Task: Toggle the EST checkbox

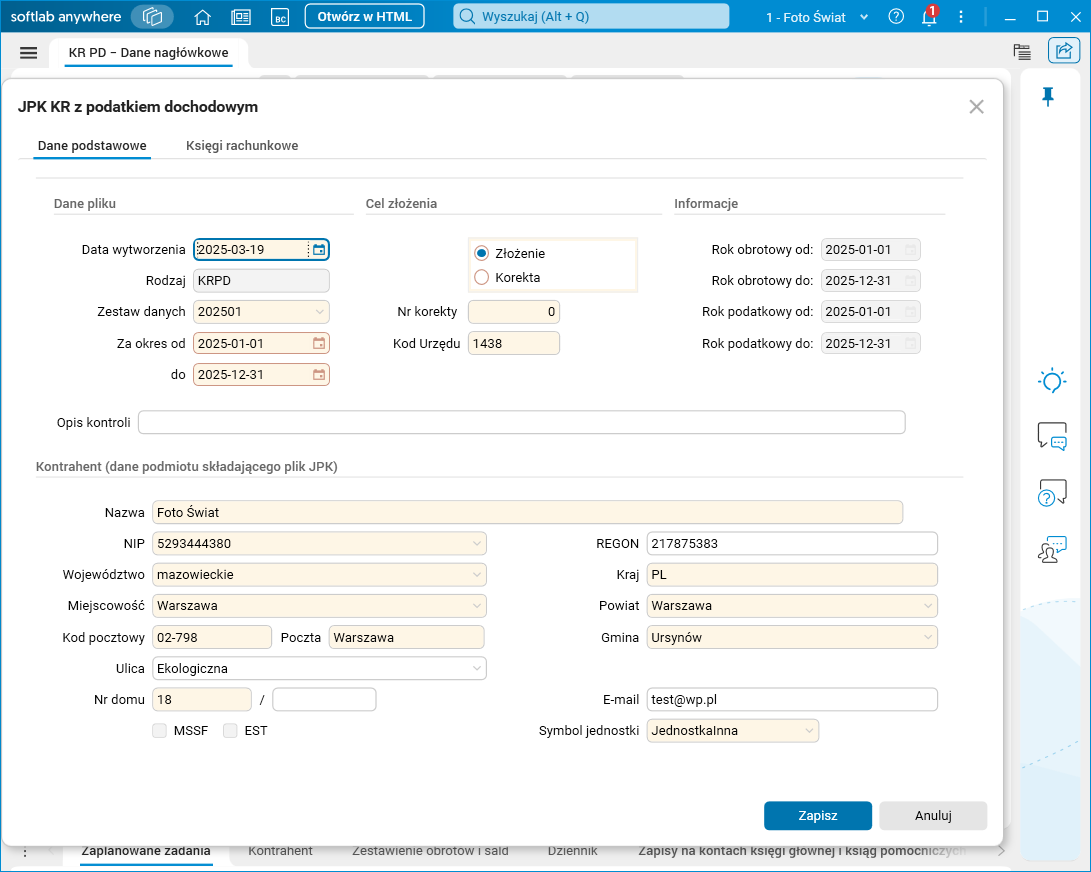Action: [230, 731]
